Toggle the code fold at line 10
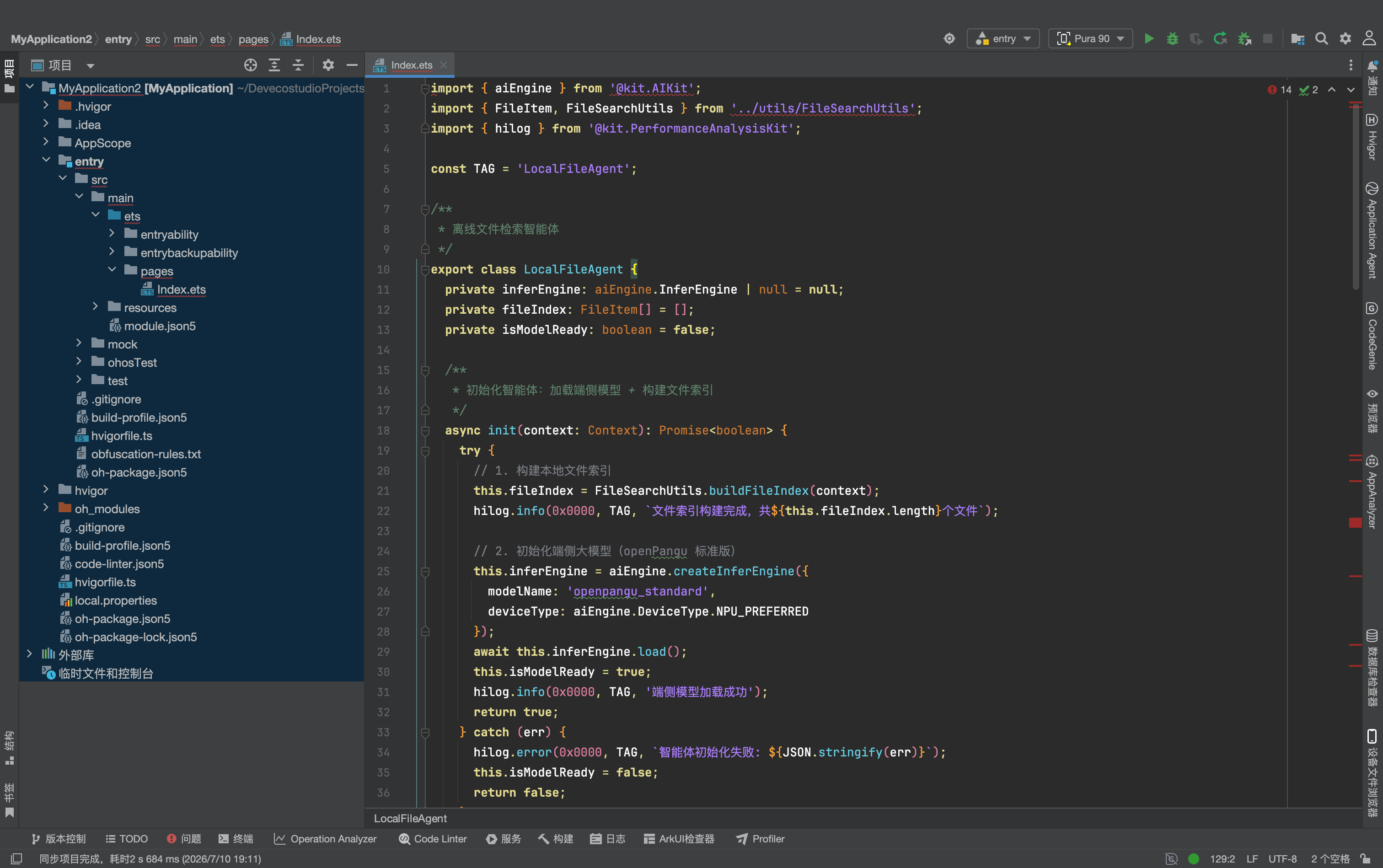This screenshot has height=868, width=1383. [425, 270]
